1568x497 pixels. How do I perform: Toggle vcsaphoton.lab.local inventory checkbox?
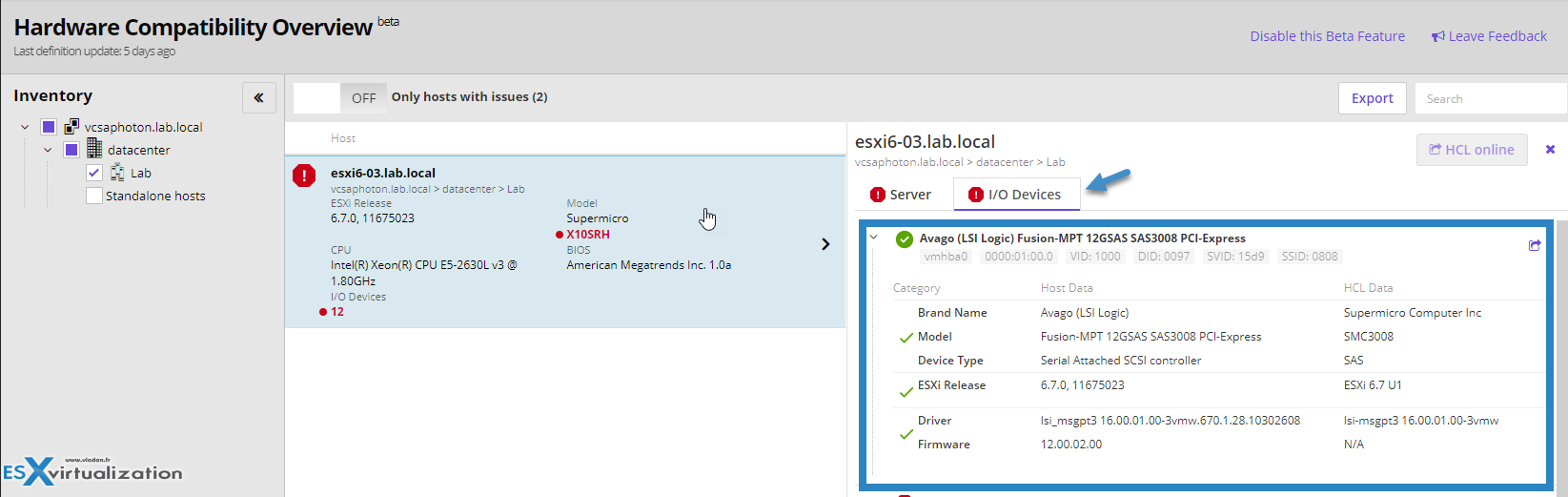click(x=49, y=126)
